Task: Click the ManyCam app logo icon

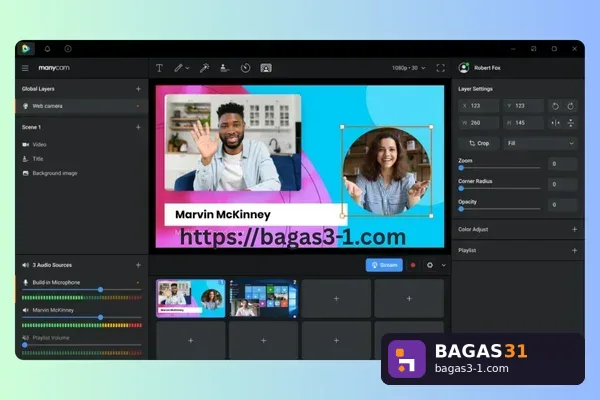Action: point(26,49)
